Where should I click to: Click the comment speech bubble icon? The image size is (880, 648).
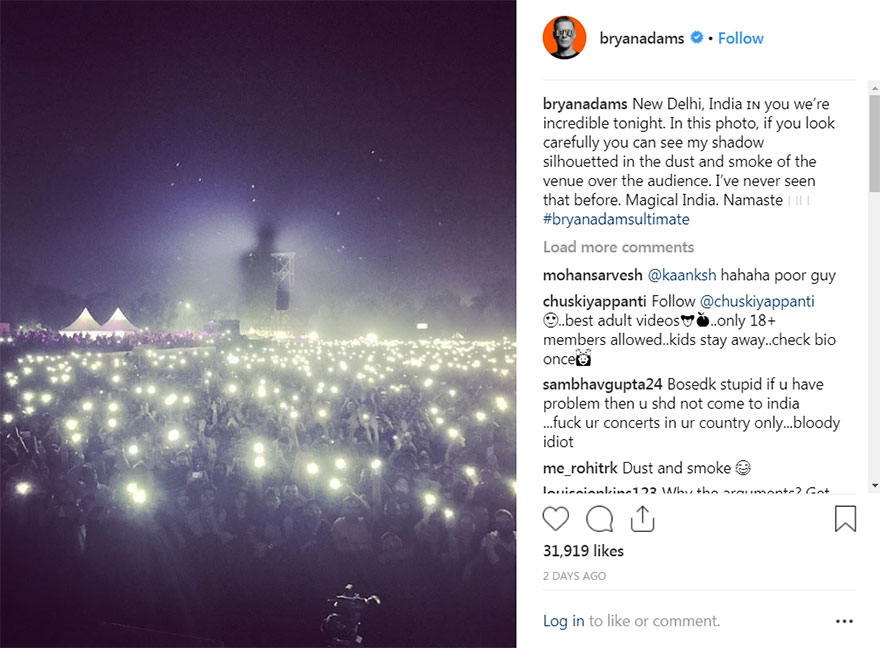[x=599, y=519]
